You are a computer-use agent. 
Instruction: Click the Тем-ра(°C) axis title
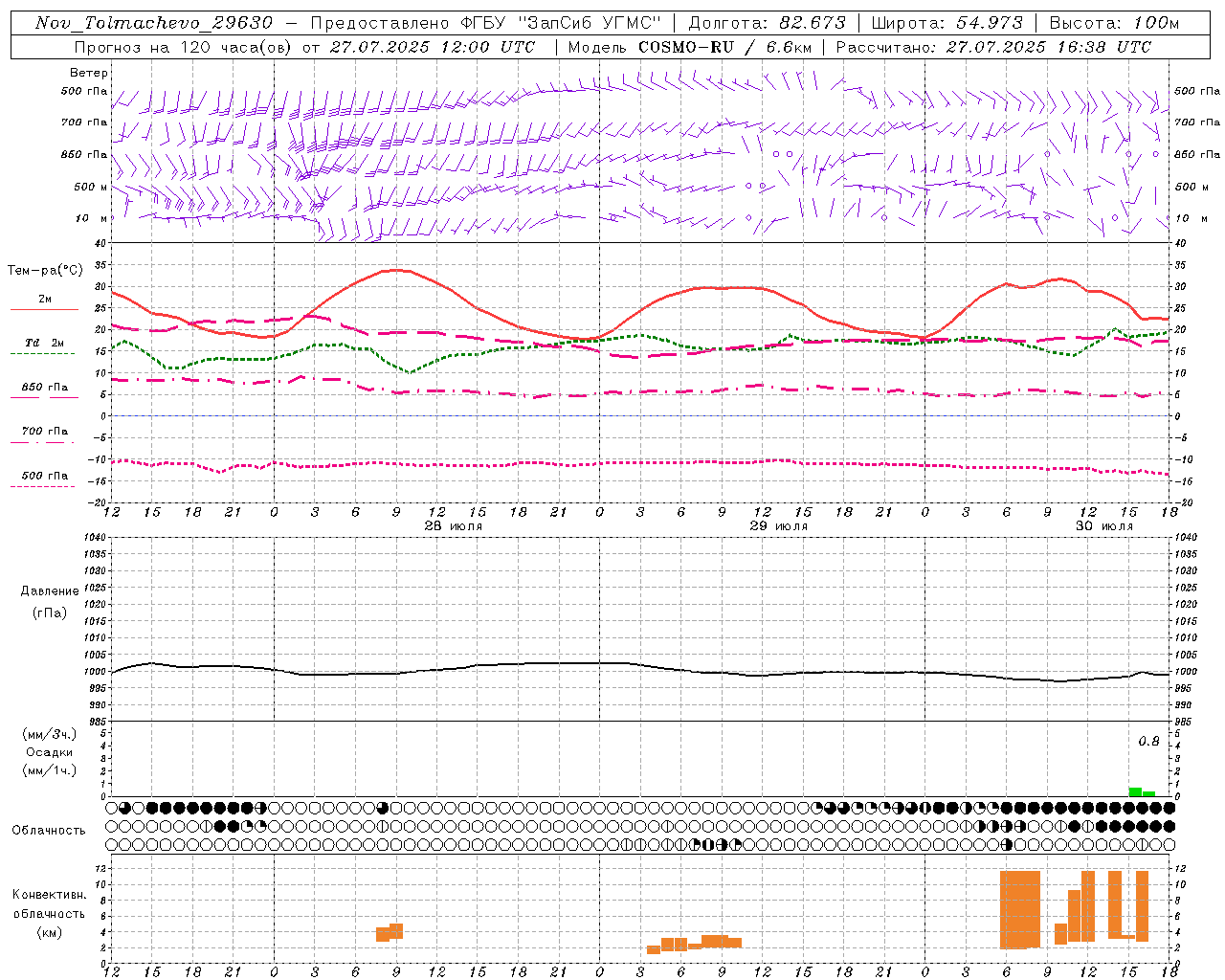[x=45, y=271]
